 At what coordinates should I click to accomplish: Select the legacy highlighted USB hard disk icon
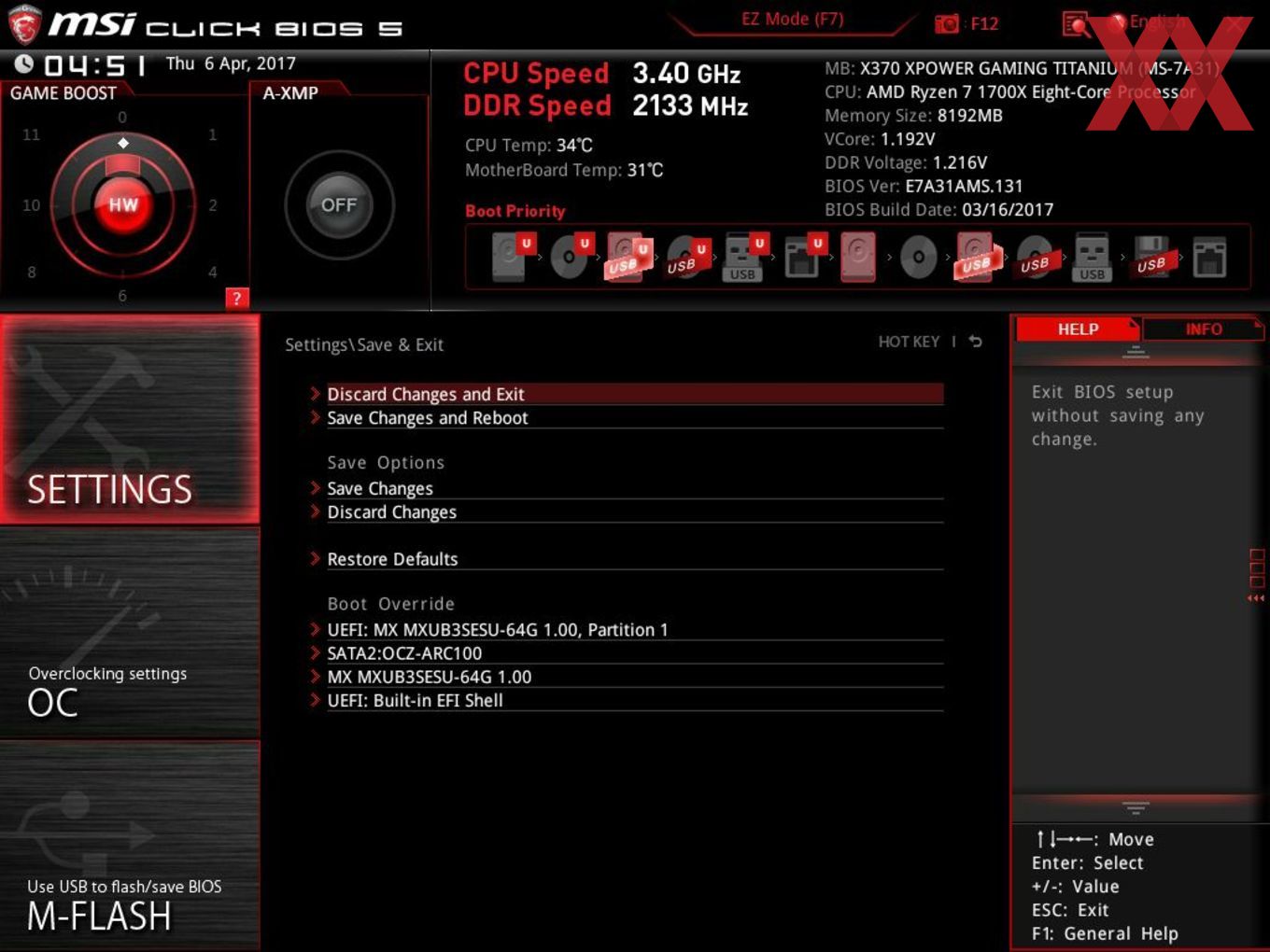977,257
